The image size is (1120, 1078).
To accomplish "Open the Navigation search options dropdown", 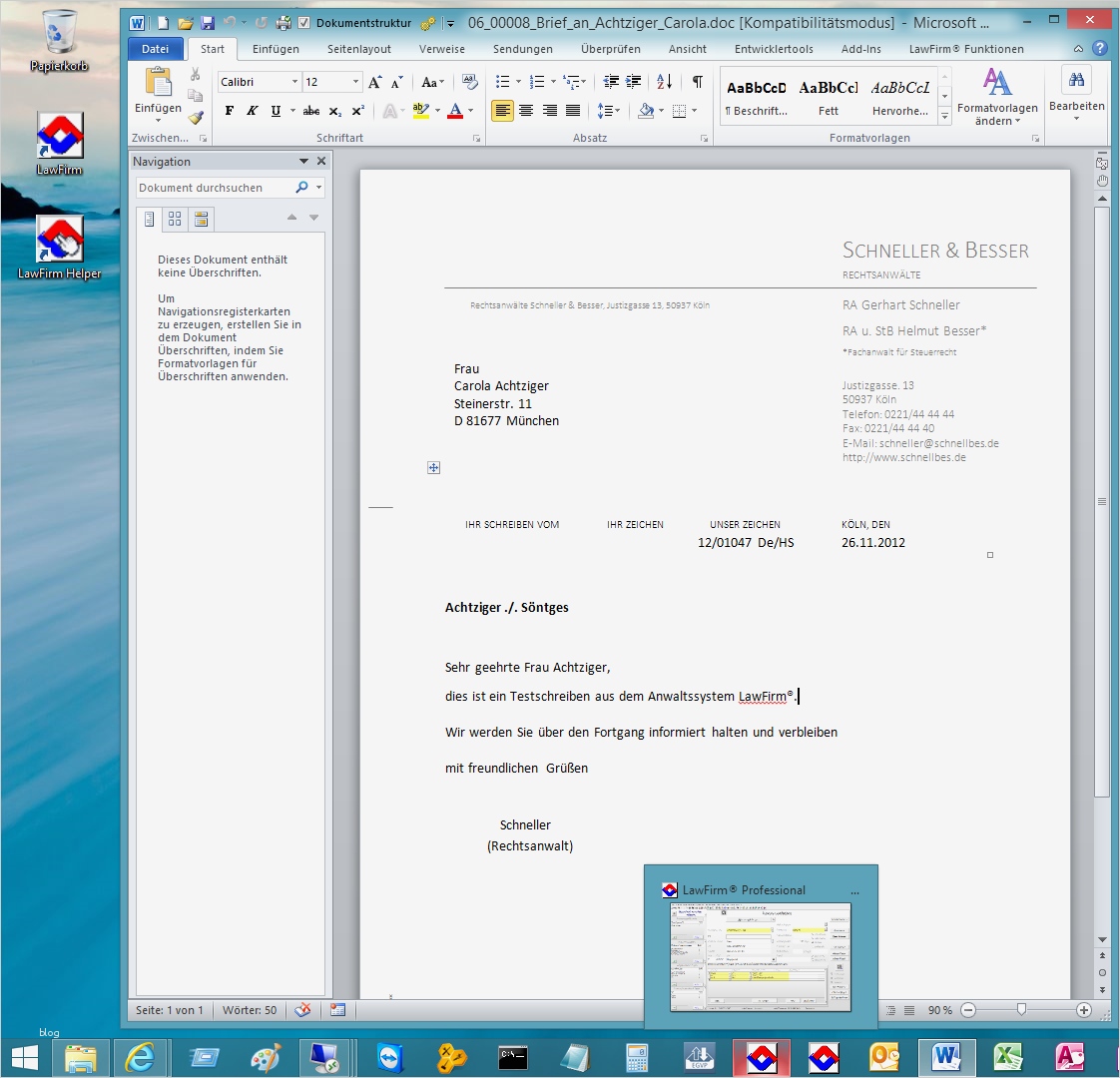I will click(x=317, y=187).
